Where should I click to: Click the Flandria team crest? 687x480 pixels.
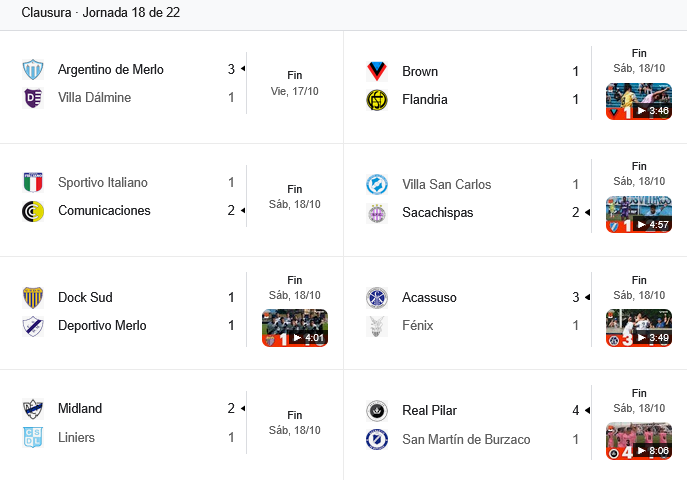(377, 100)
